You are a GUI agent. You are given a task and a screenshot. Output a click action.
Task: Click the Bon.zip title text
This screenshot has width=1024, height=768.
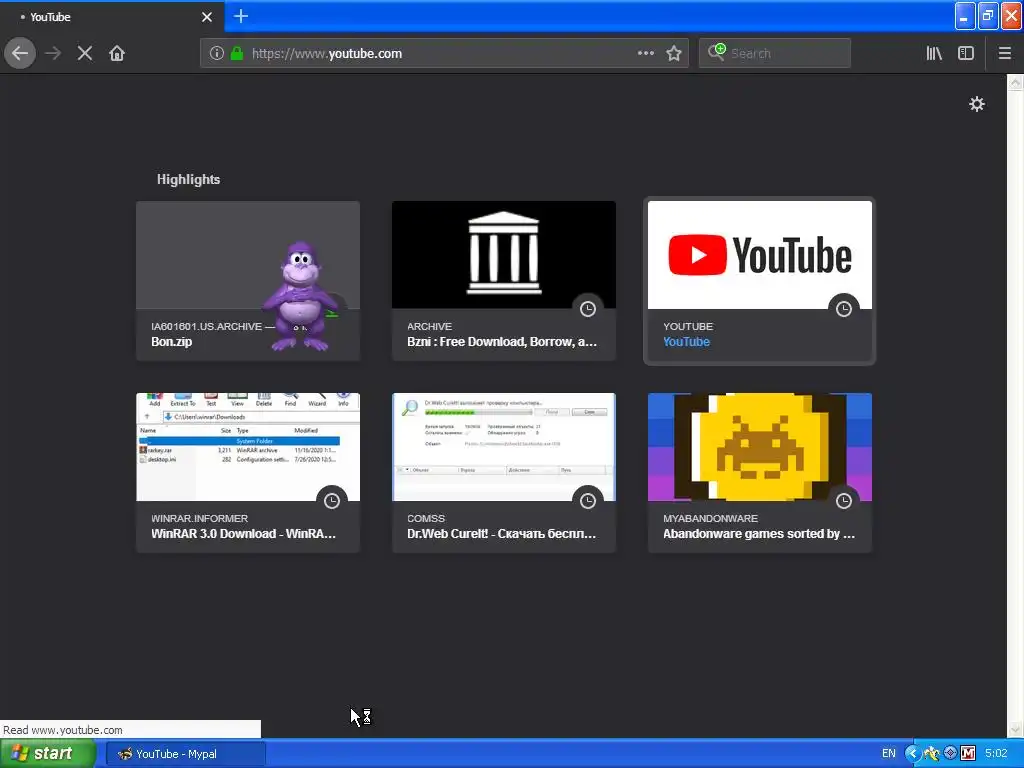coord(171,342)
